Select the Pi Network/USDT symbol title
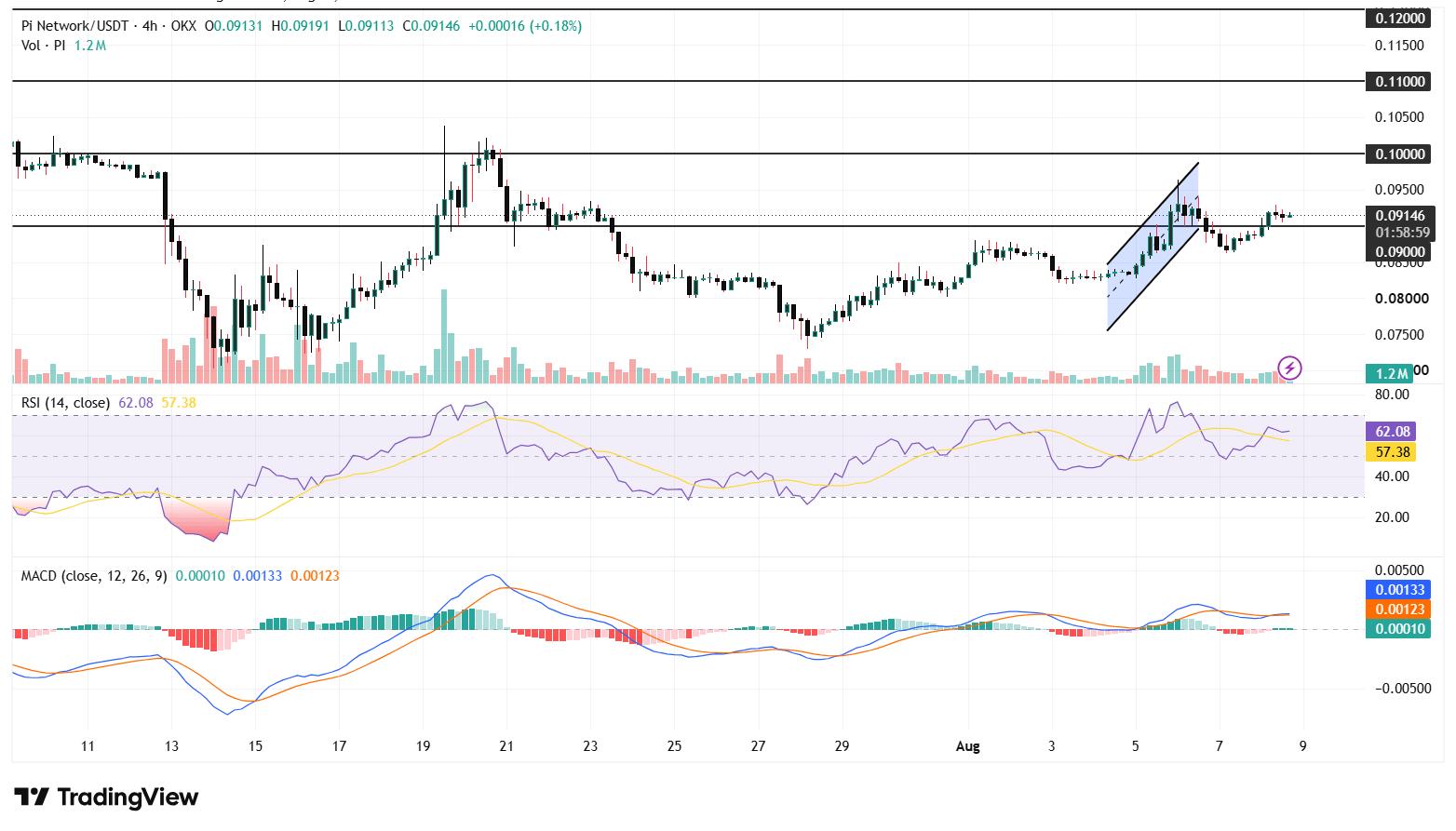The image size is (1456, 831). [75, 26]
